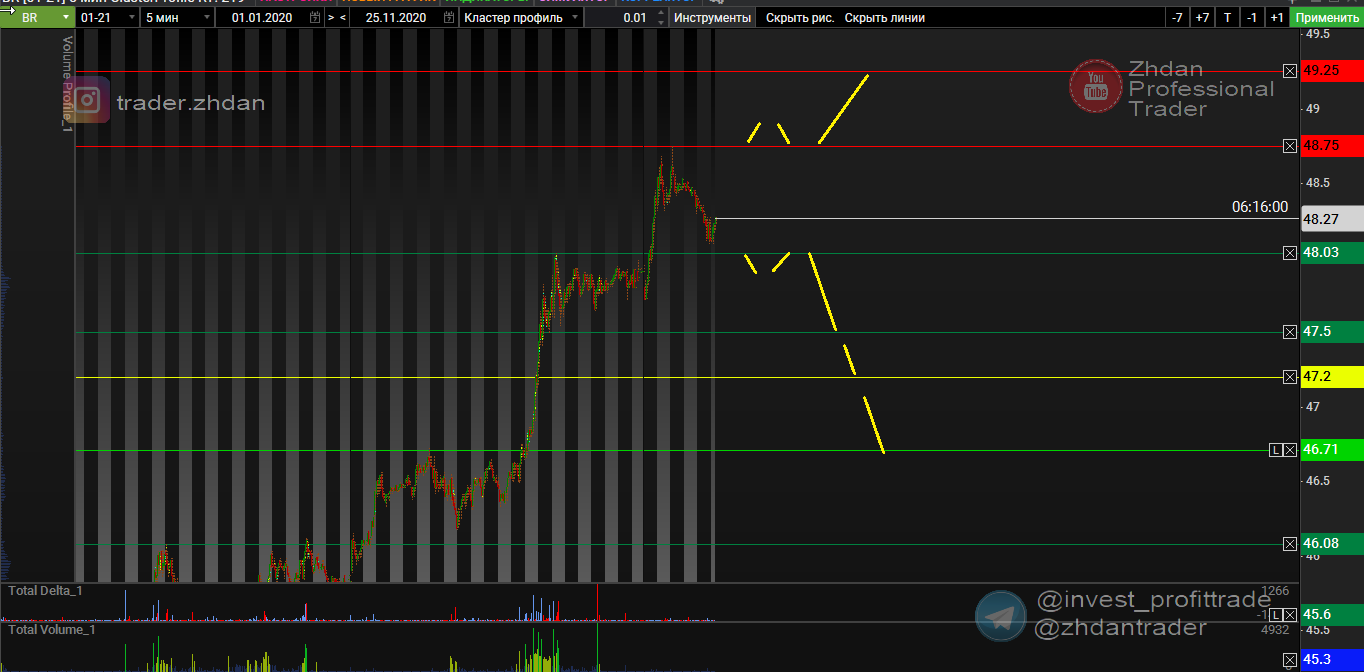Image resolution: width=1364 pixels, height=672 pixels.
Task: Click the -7 button
Action: pyautogui.click(x=1177, y=18)
